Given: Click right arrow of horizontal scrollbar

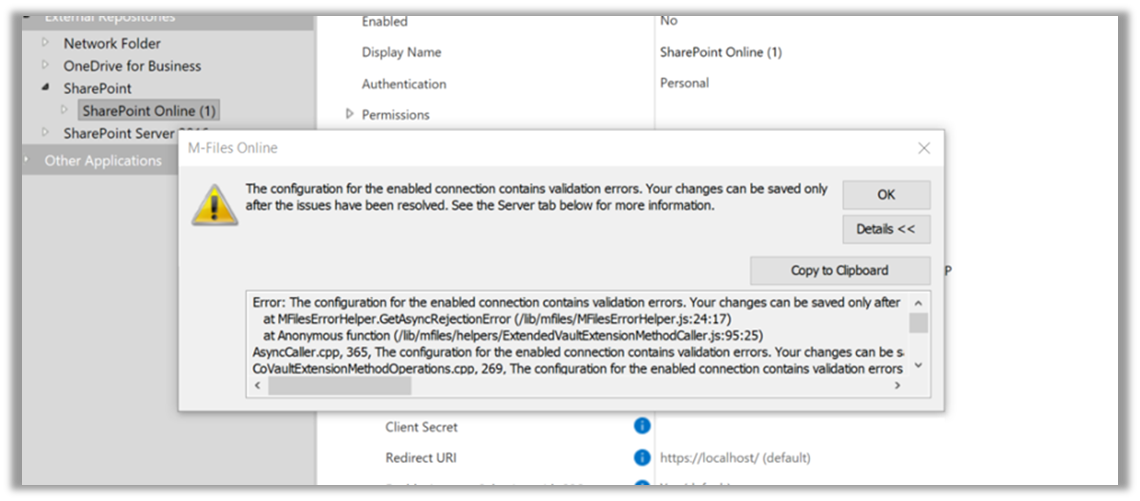Looking at the screenshot, I should click(897, 386).
